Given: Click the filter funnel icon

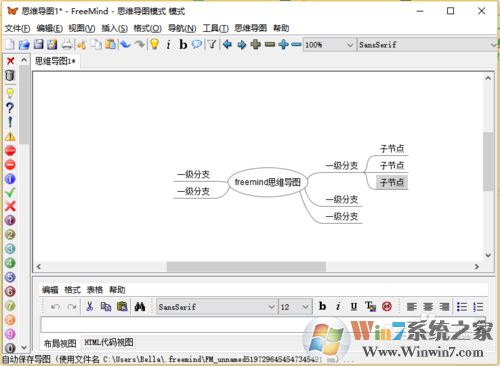Looking at the screenshot, I should (212, 44).
